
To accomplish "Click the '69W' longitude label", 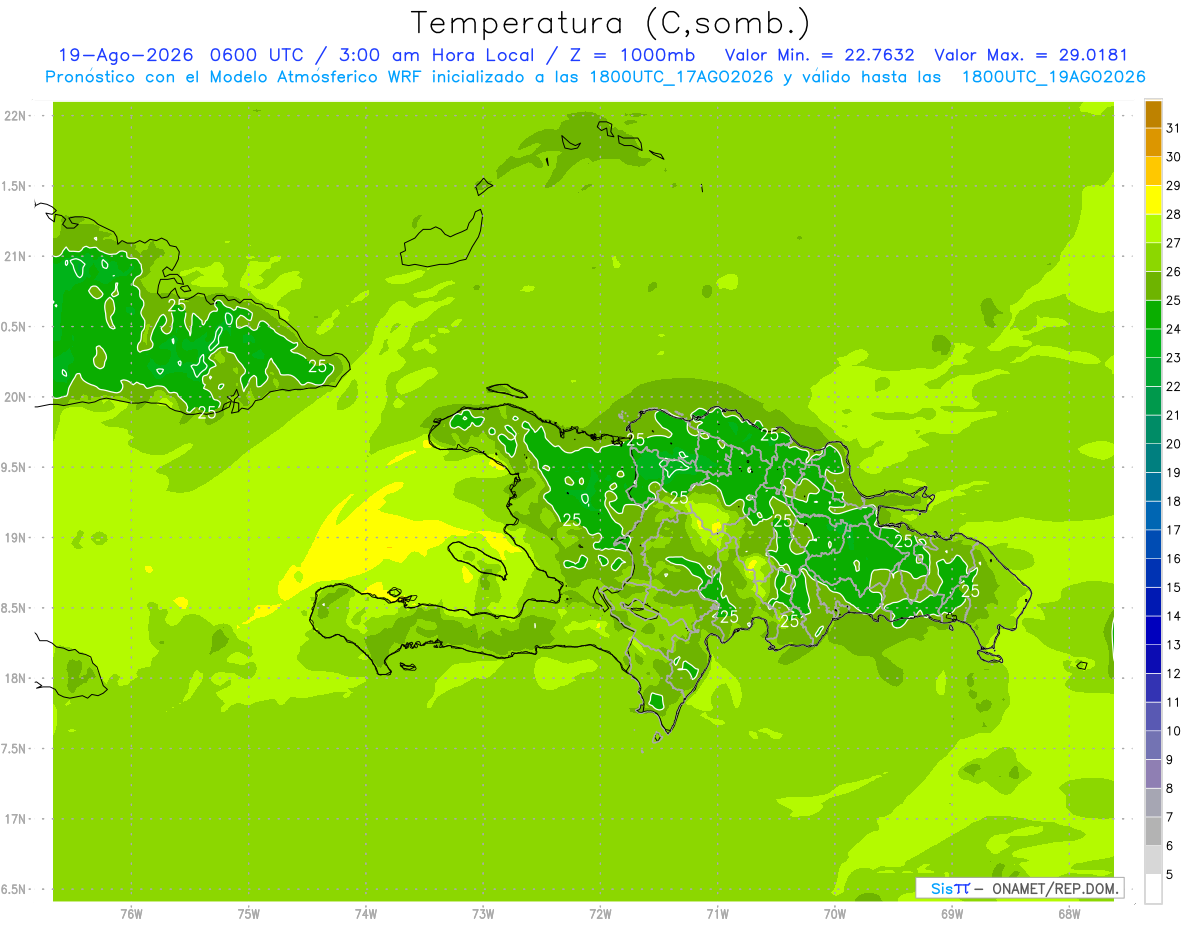I will pos(952,913).
